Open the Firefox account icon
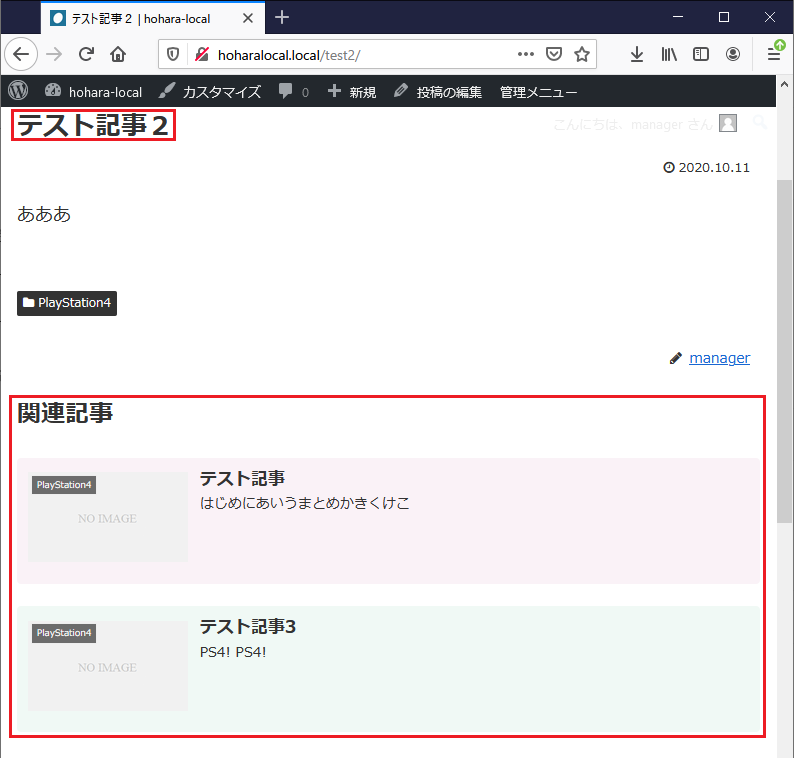This screenshot has height=758, width=794. pyautogui.click(x=733, y=54)
